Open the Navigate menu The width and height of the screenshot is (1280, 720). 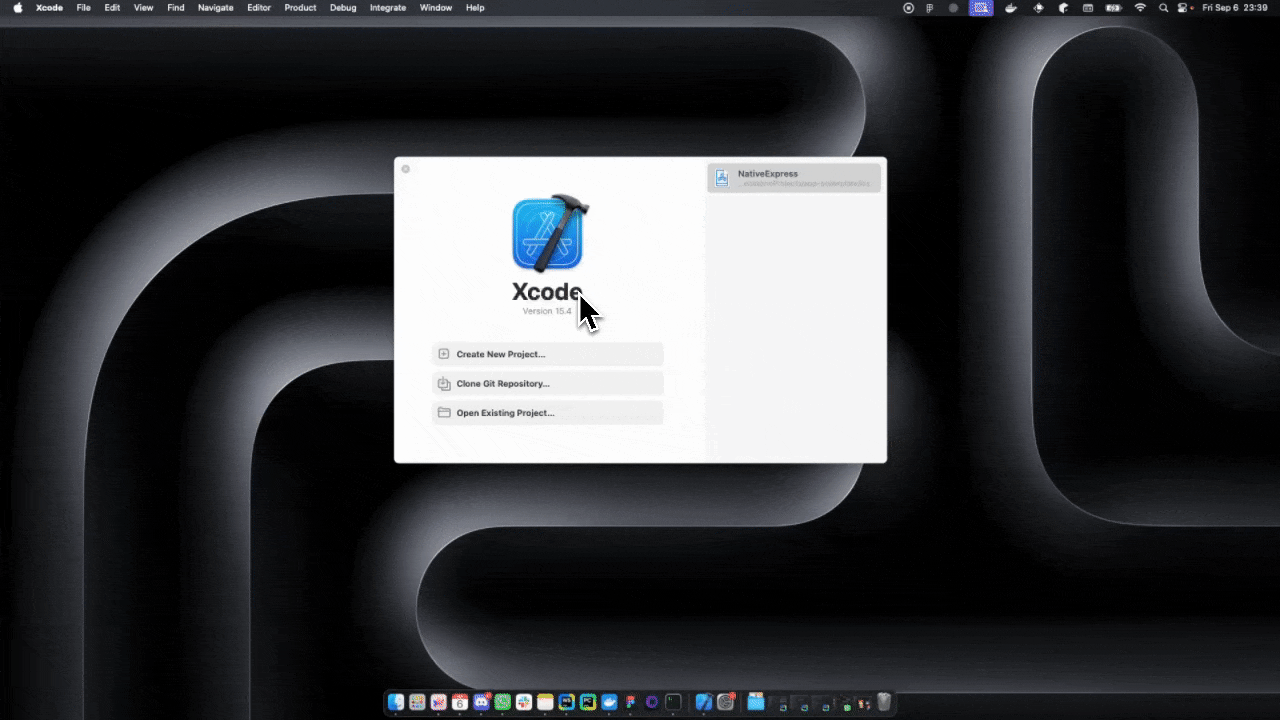[x=216, y=8]
